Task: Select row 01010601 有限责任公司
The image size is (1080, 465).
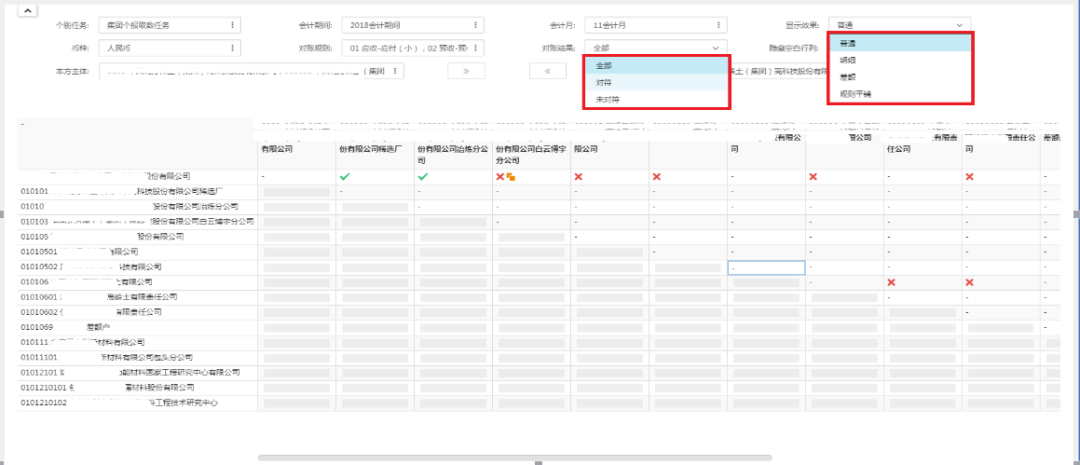Action: click(x=138, y=298)
